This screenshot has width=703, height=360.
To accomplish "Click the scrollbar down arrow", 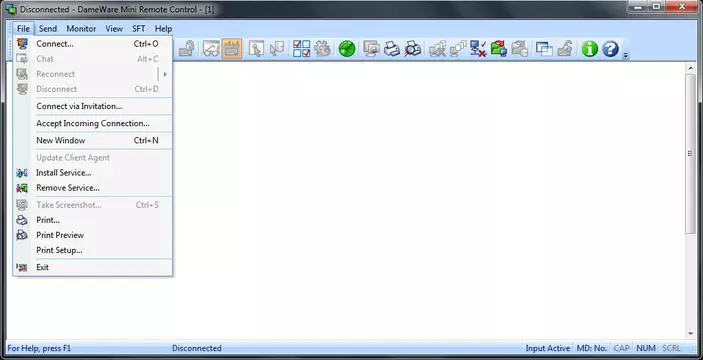I will point(690,334).
